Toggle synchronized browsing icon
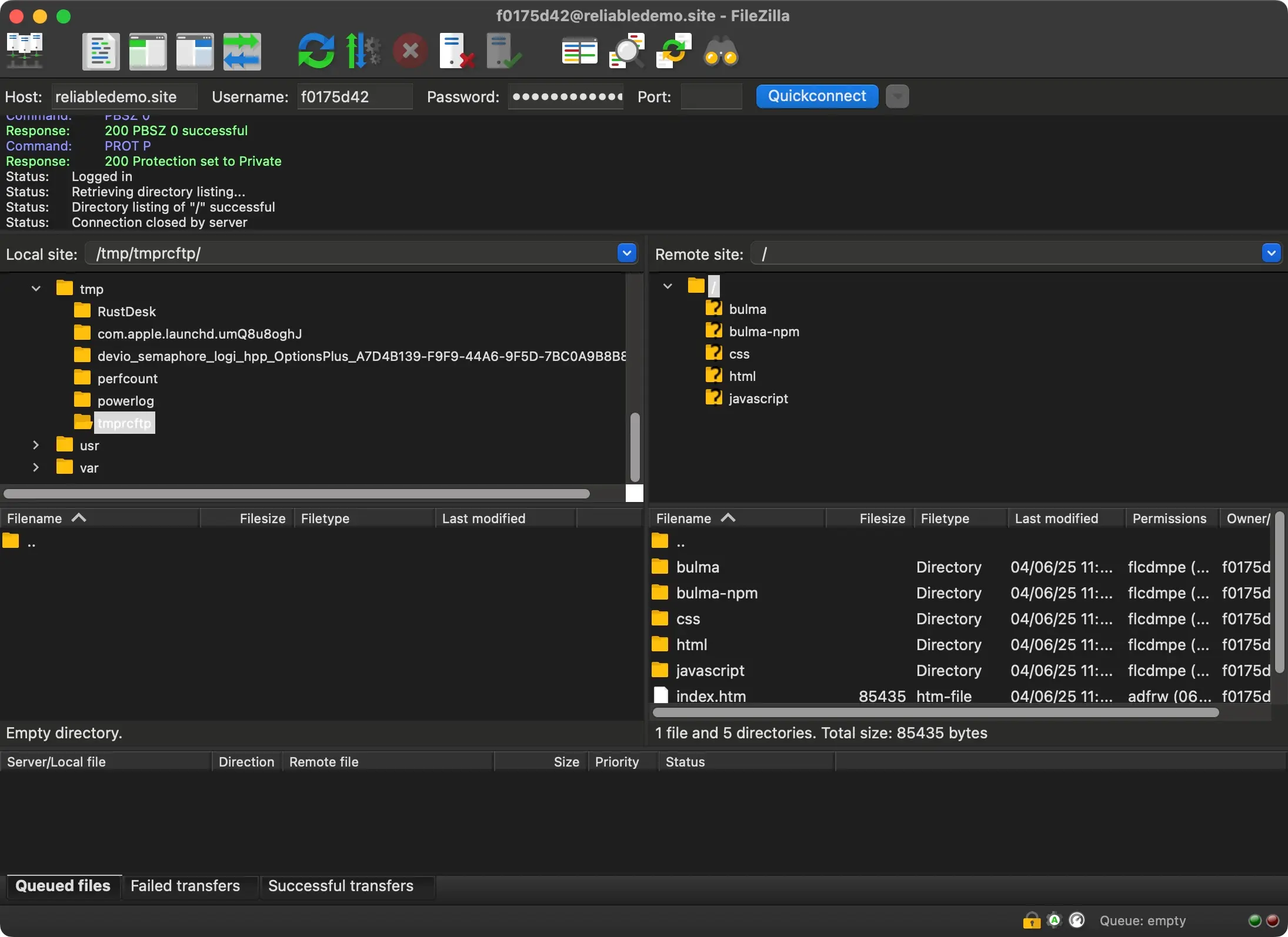Screen dimensions: 1288x937 [673, 52]
